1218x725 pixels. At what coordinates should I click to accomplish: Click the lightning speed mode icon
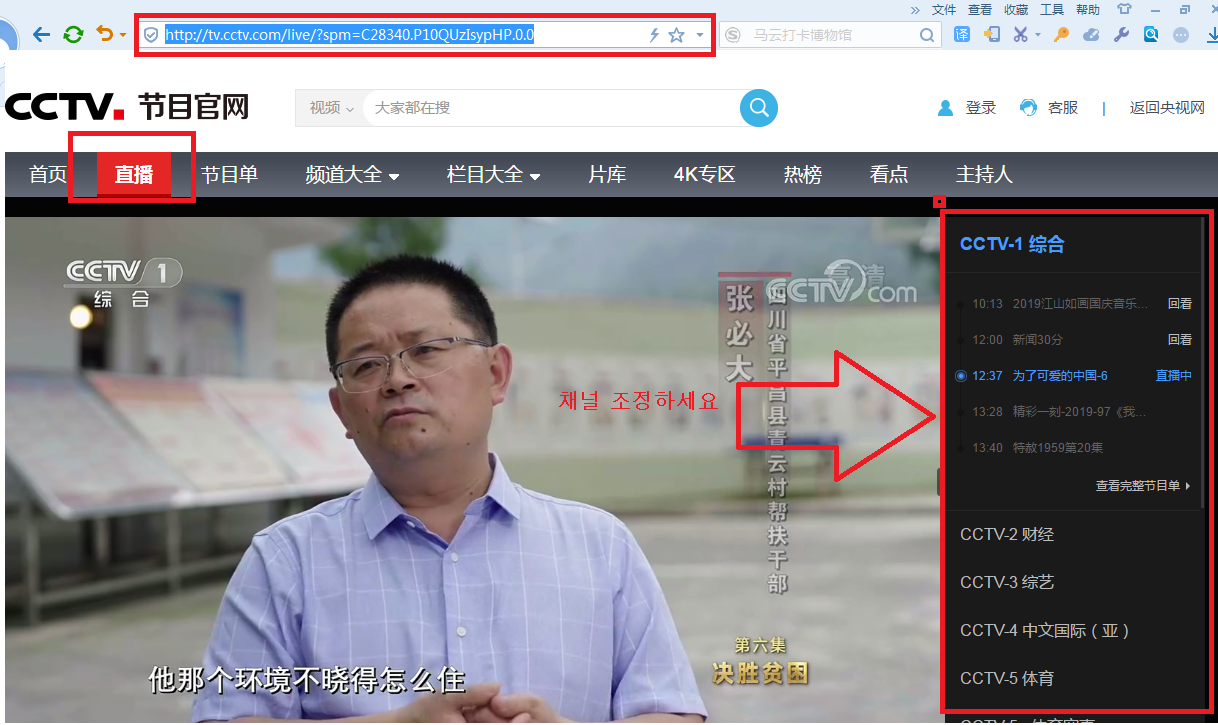654,35
